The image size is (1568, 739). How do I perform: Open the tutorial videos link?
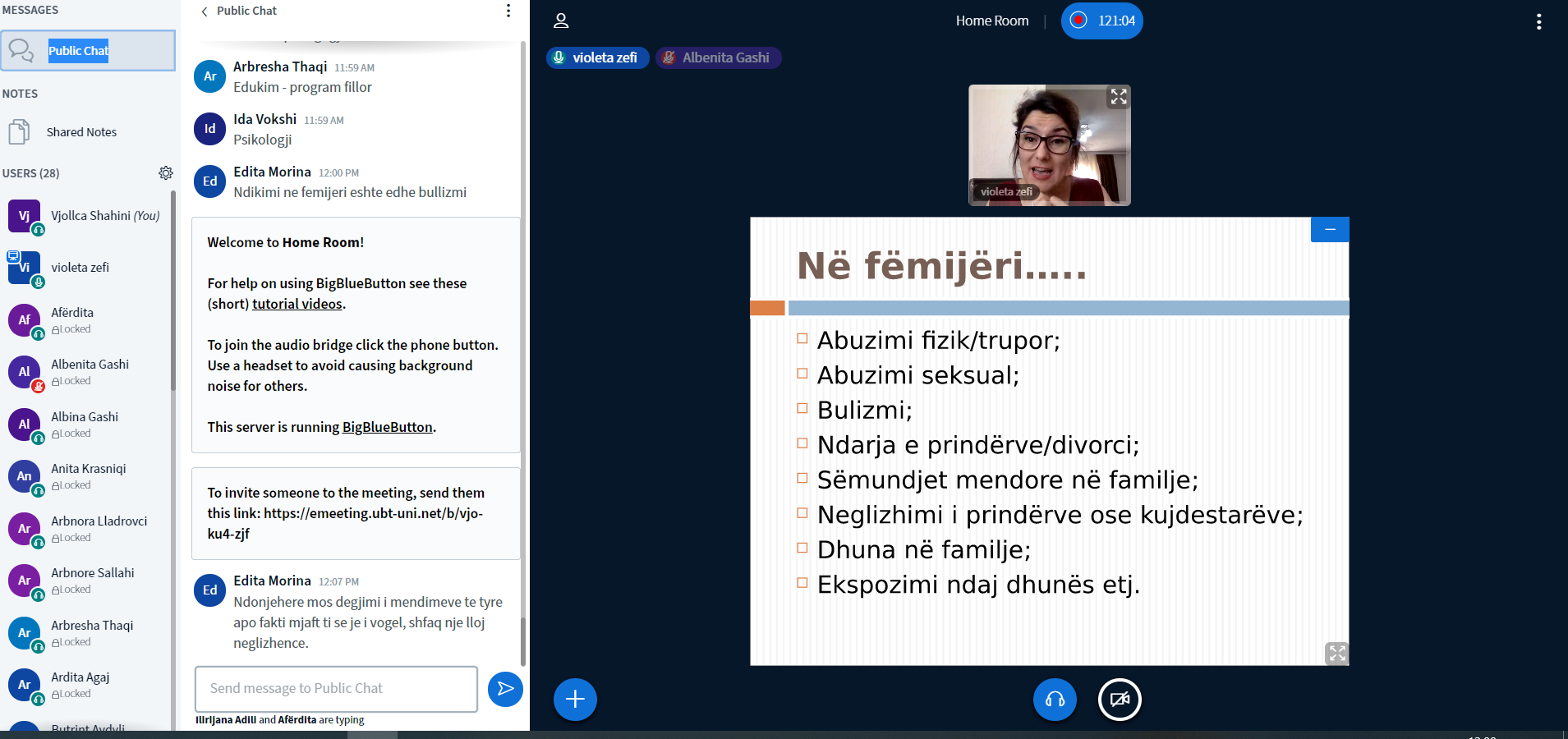[297, 304]
